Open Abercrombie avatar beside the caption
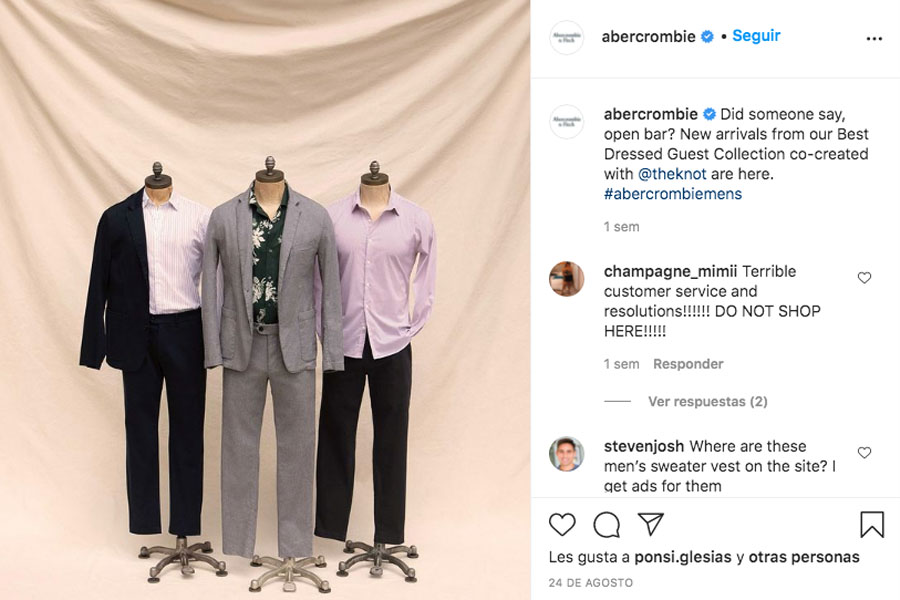900x600 pixels. [x=567, y=121]
